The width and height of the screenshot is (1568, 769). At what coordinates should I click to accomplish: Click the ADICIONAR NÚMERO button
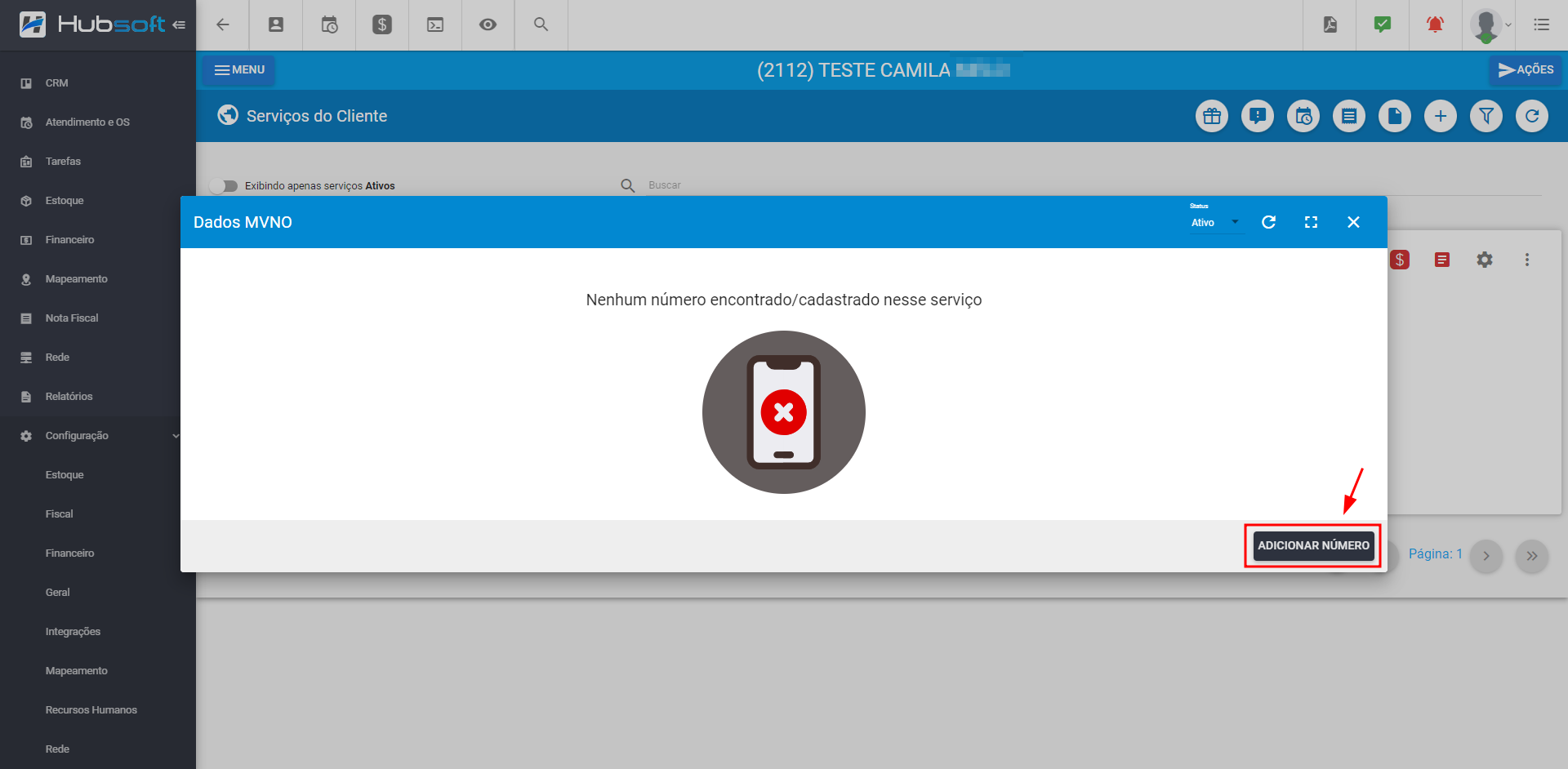[1313, 545]
